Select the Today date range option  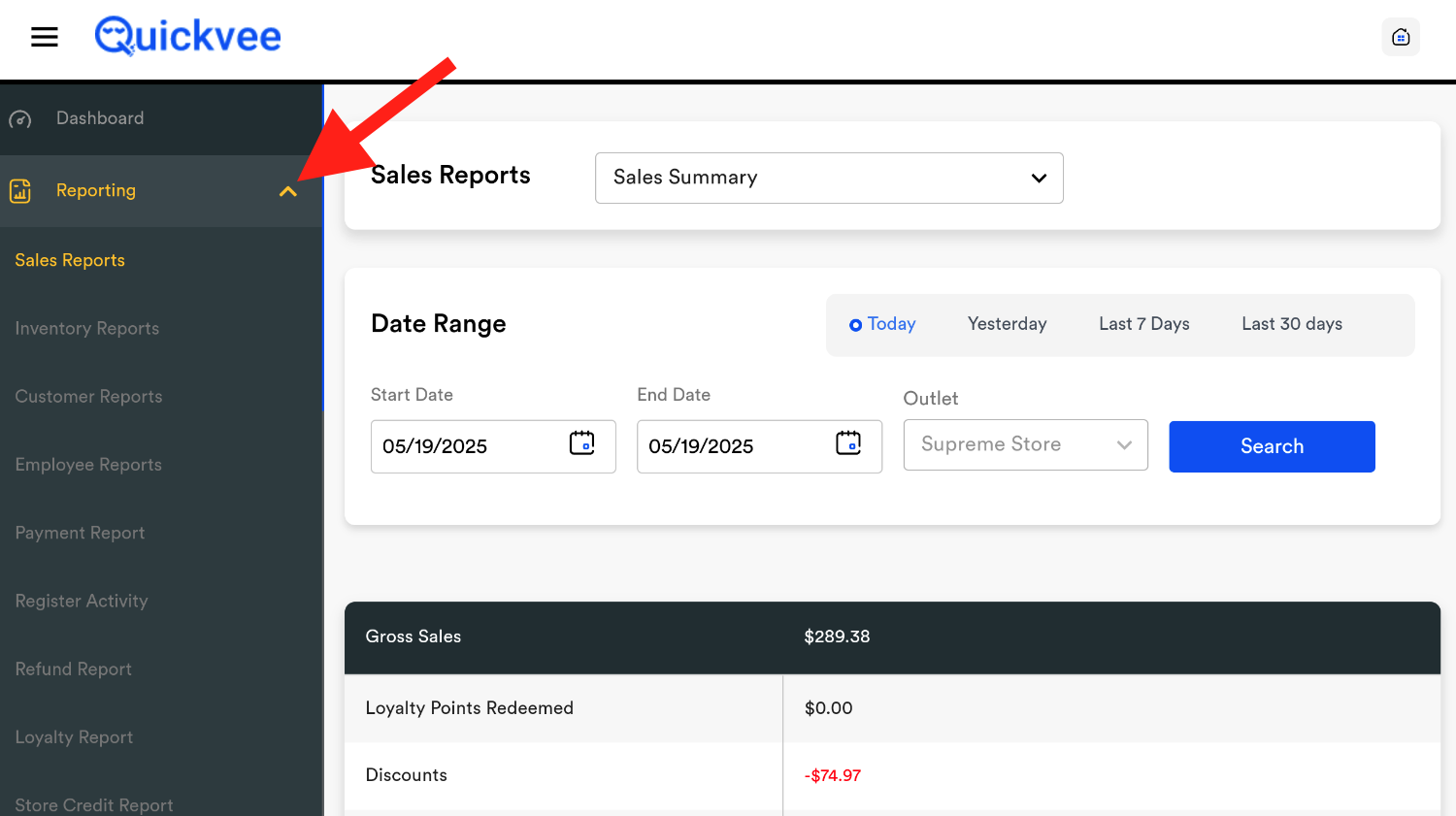[x=882, y=324]
